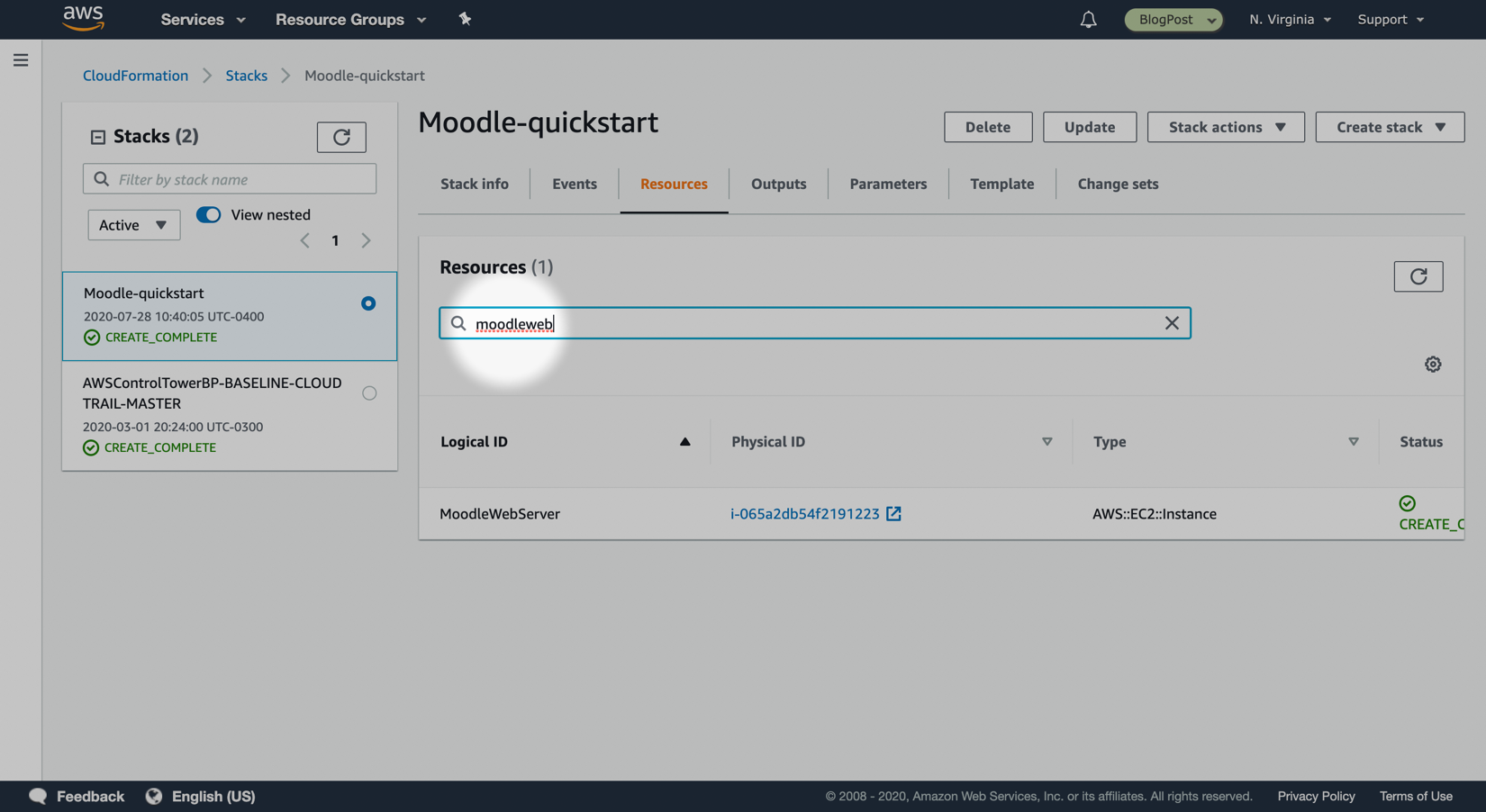This screenshot has width=1486, height=812.
Task: Open the Privacy Policy link
Action: tap(1316, 796)
